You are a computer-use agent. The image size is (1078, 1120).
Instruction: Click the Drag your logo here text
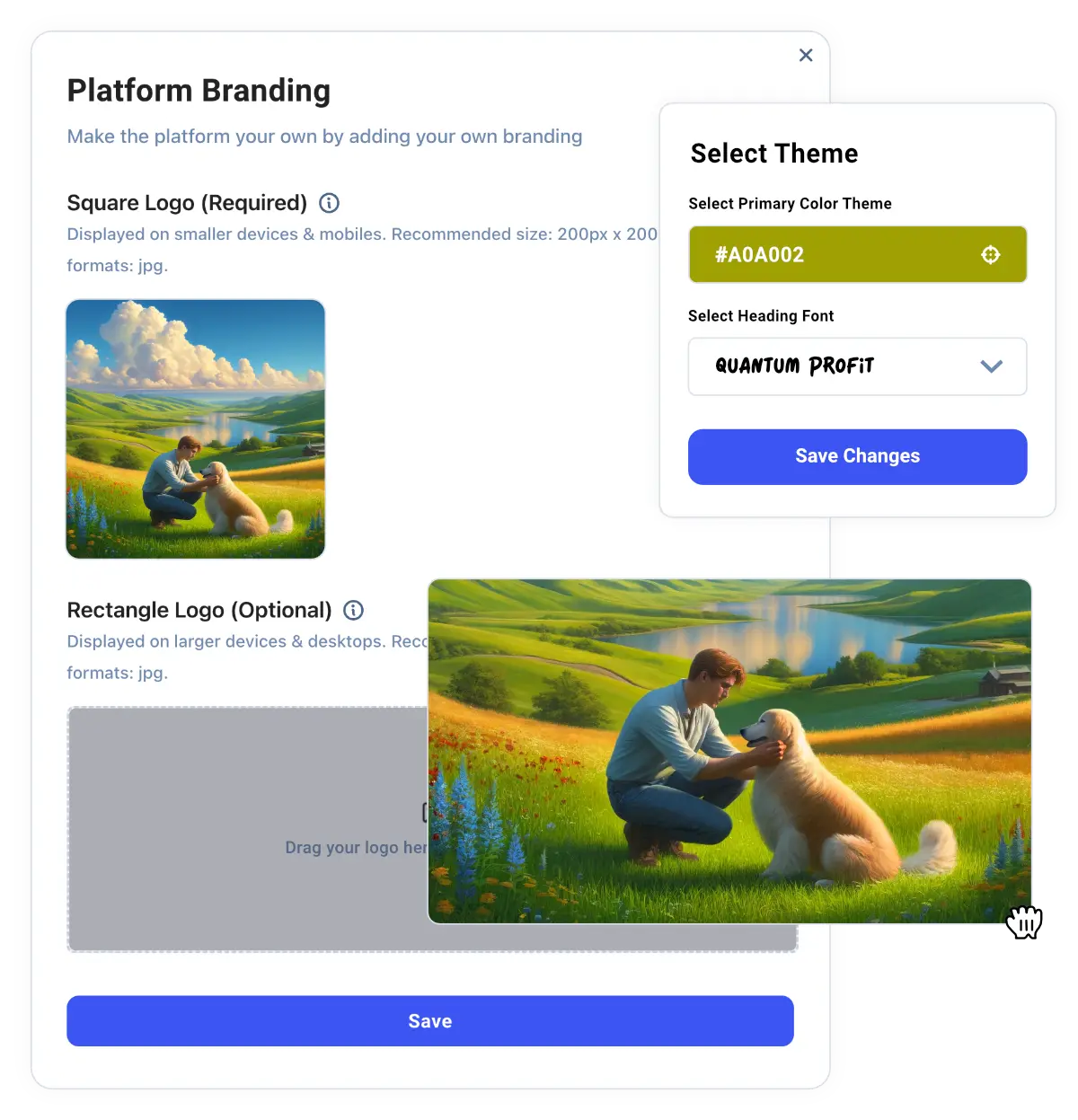tap(356, 848)
